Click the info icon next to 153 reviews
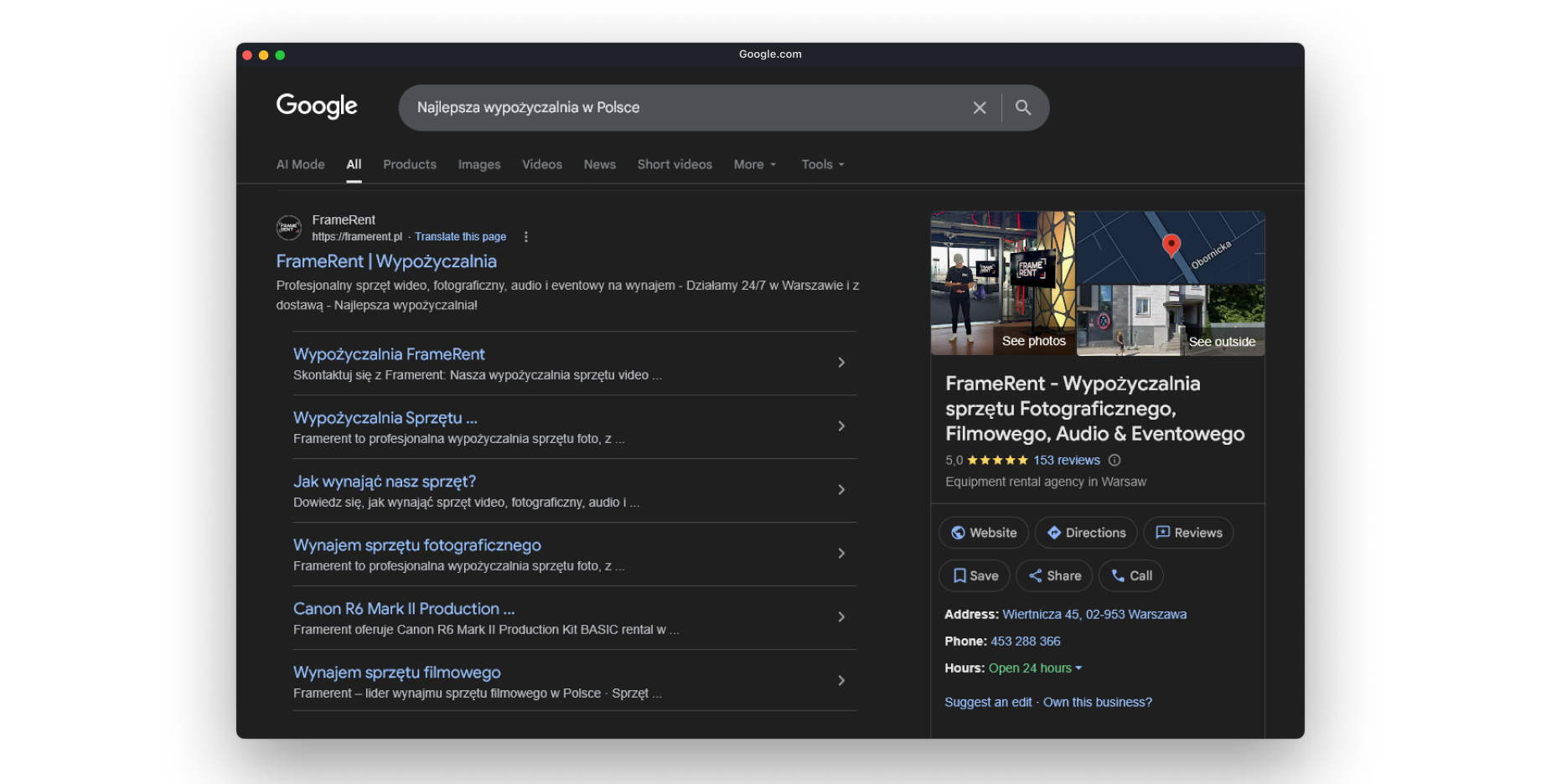The image size is (1541, 784). click(x=1114, y=460)
